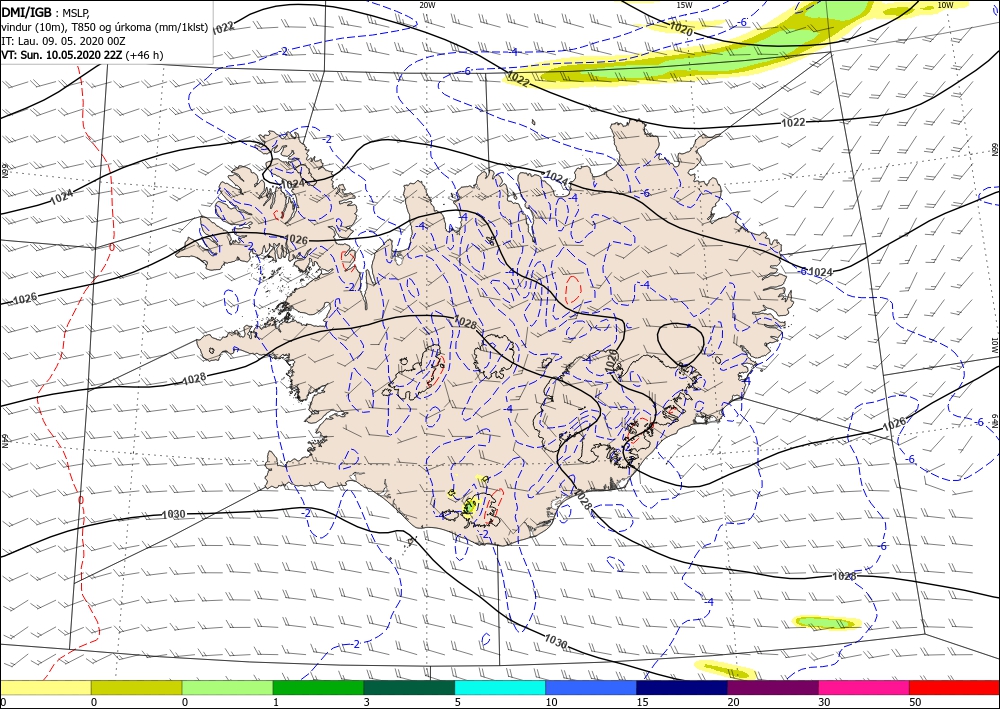The width and height of the screenshot is (1000, 709).
Task: Click the legend value "30"
Action: [x=824, y=702]
